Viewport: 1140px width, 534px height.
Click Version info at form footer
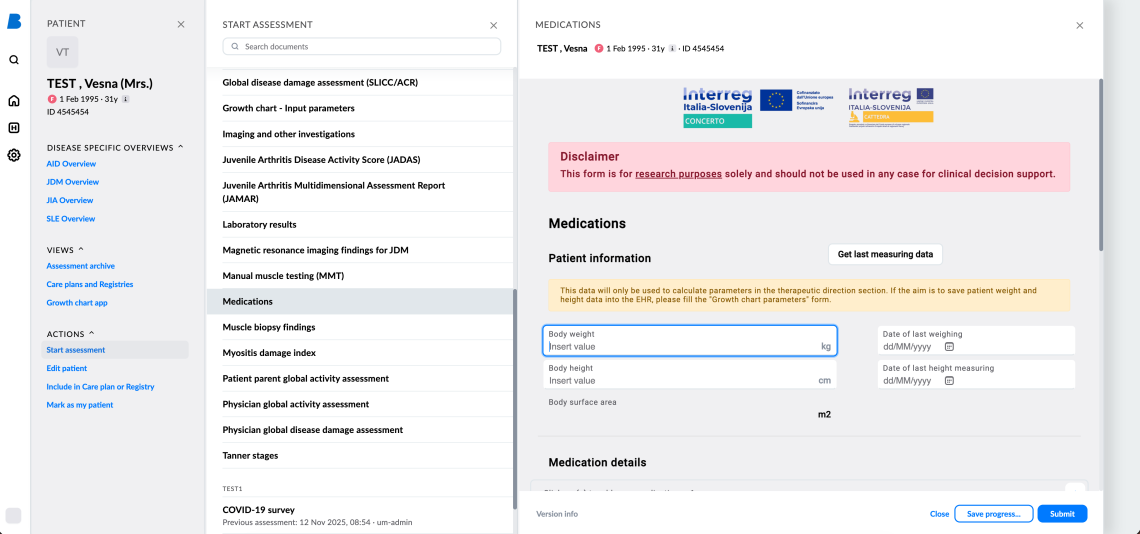pos(557,514)
